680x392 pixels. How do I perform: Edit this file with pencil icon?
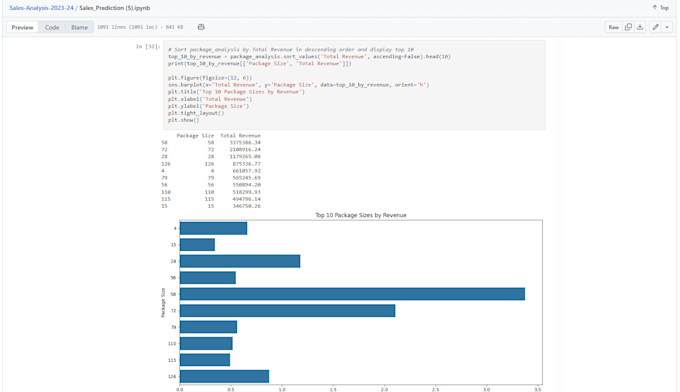(x=656, y=27)
